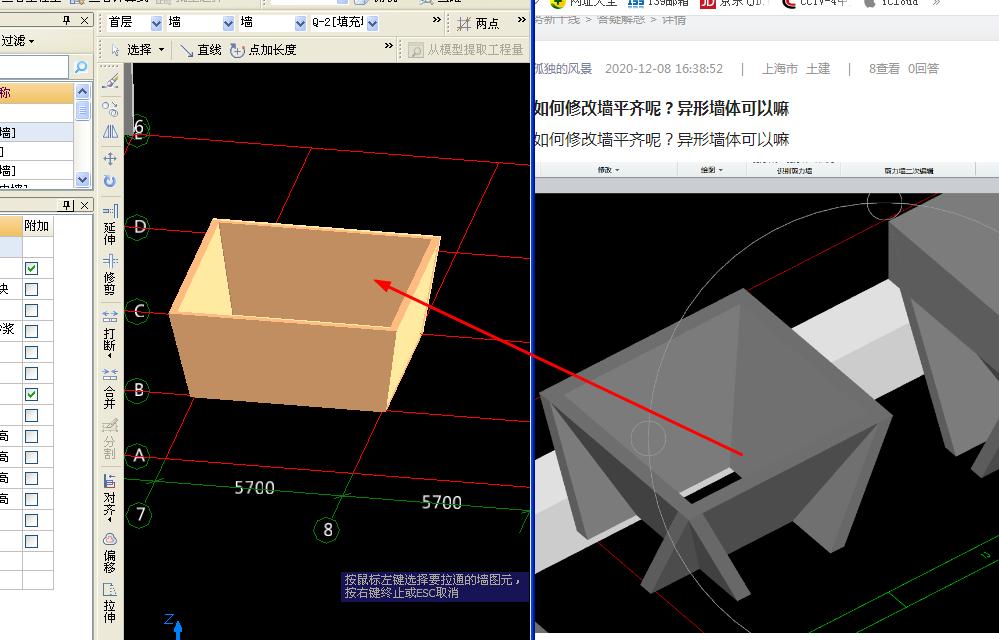Open the 墙 dropdown beside 首层

[x=228, y=24]
